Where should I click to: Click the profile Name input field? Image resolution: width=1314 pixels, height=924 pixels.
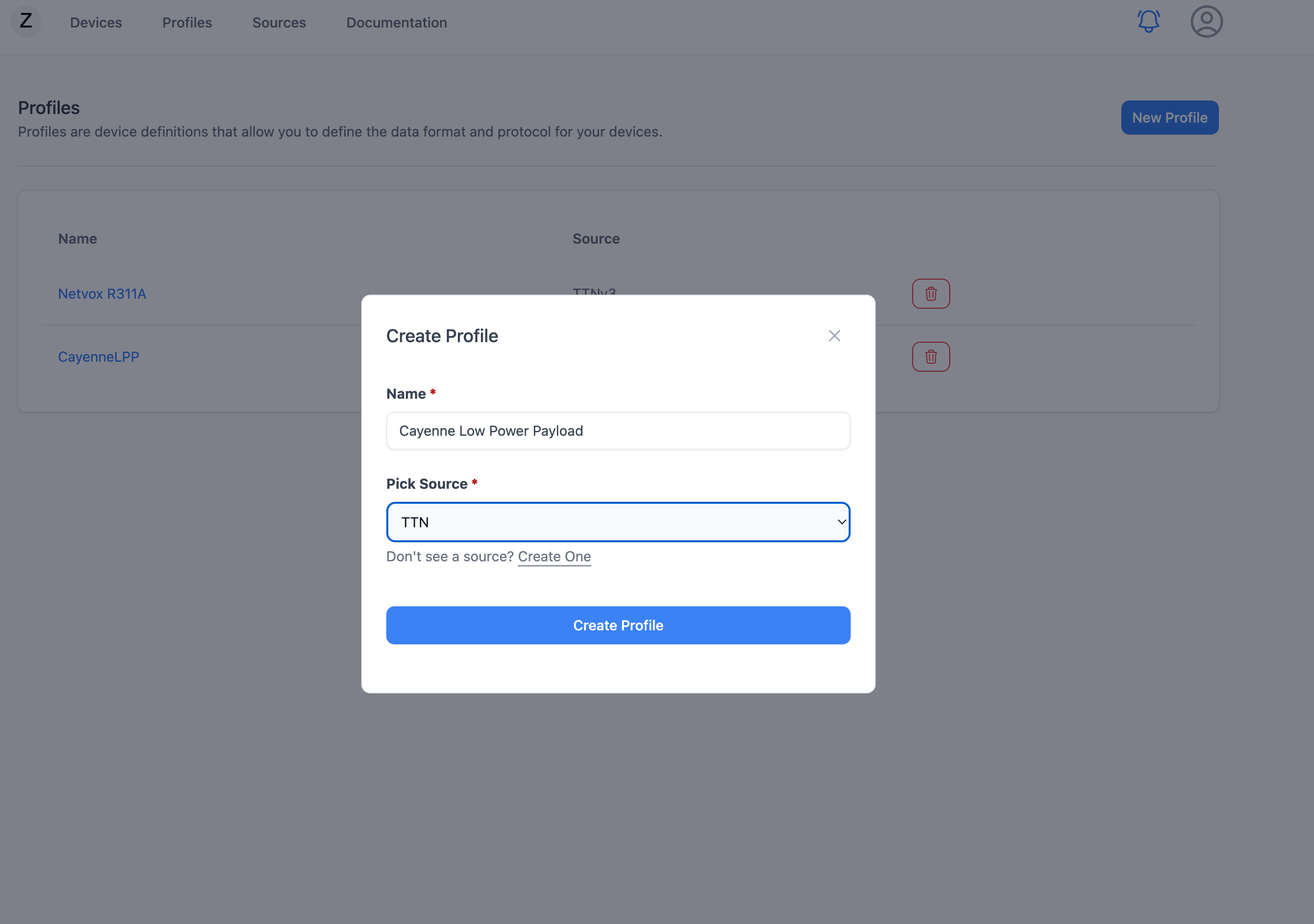click(x=617, y=430)
